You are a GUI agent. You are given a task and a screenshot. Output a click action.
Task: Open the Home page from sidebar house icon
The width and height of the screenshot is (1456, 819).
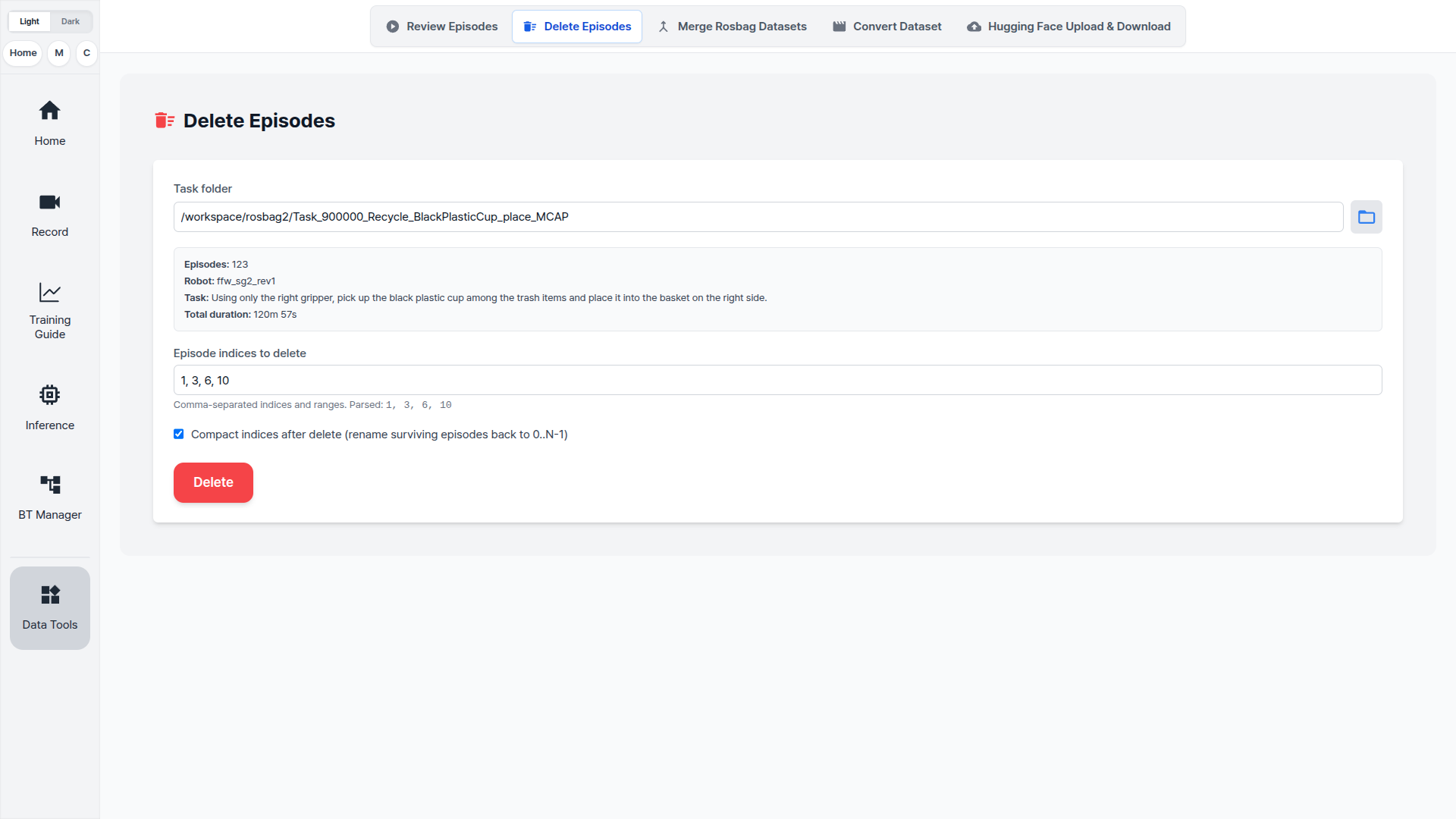coord(49,111)
